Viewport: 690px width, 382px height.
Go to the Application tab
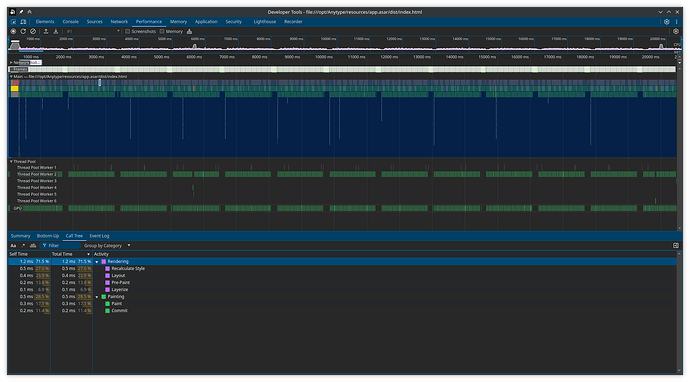coord(206,22)
